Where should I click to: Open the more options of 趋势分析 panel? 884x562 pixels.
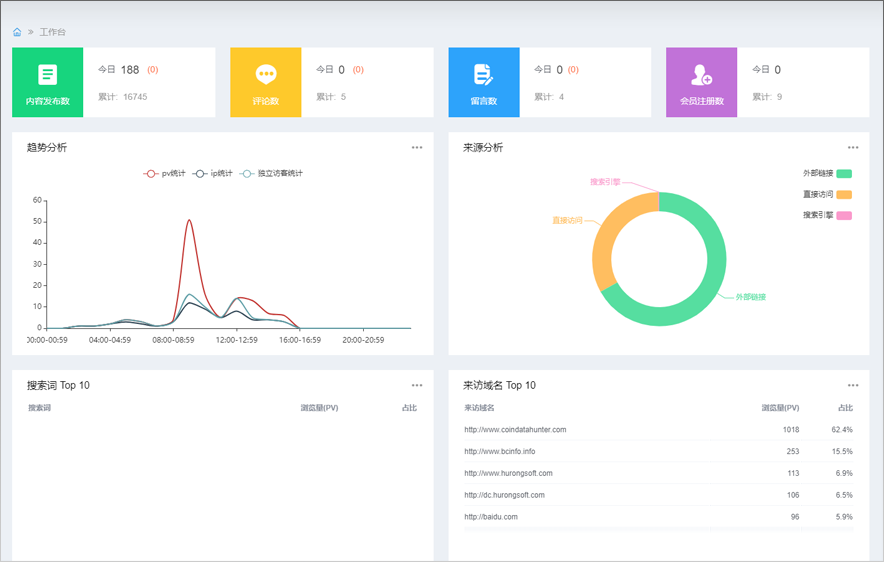coord(417,148)
